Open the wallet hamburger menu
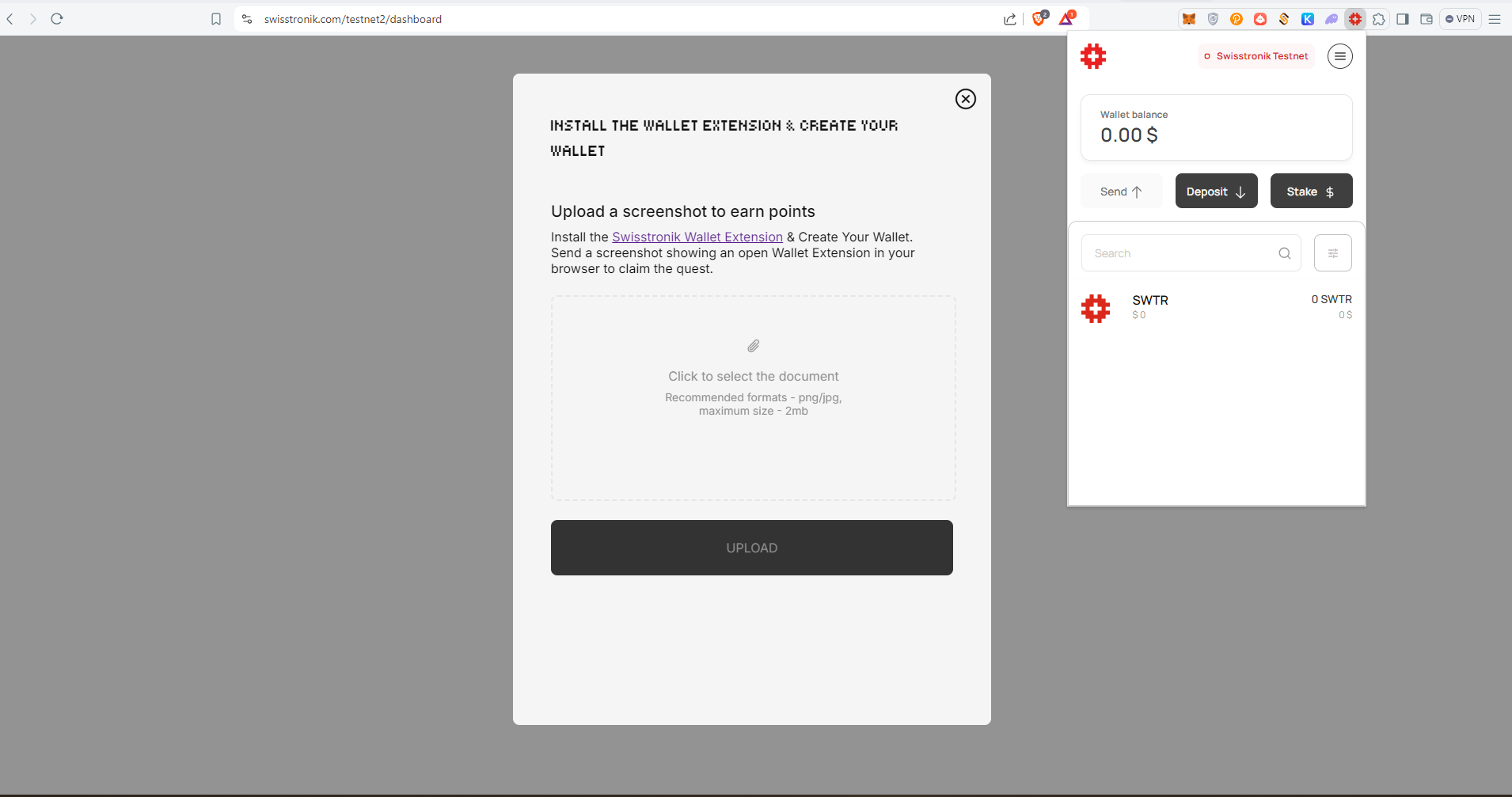Screen dimensions: 1512x797 (x=1339, y=56)
